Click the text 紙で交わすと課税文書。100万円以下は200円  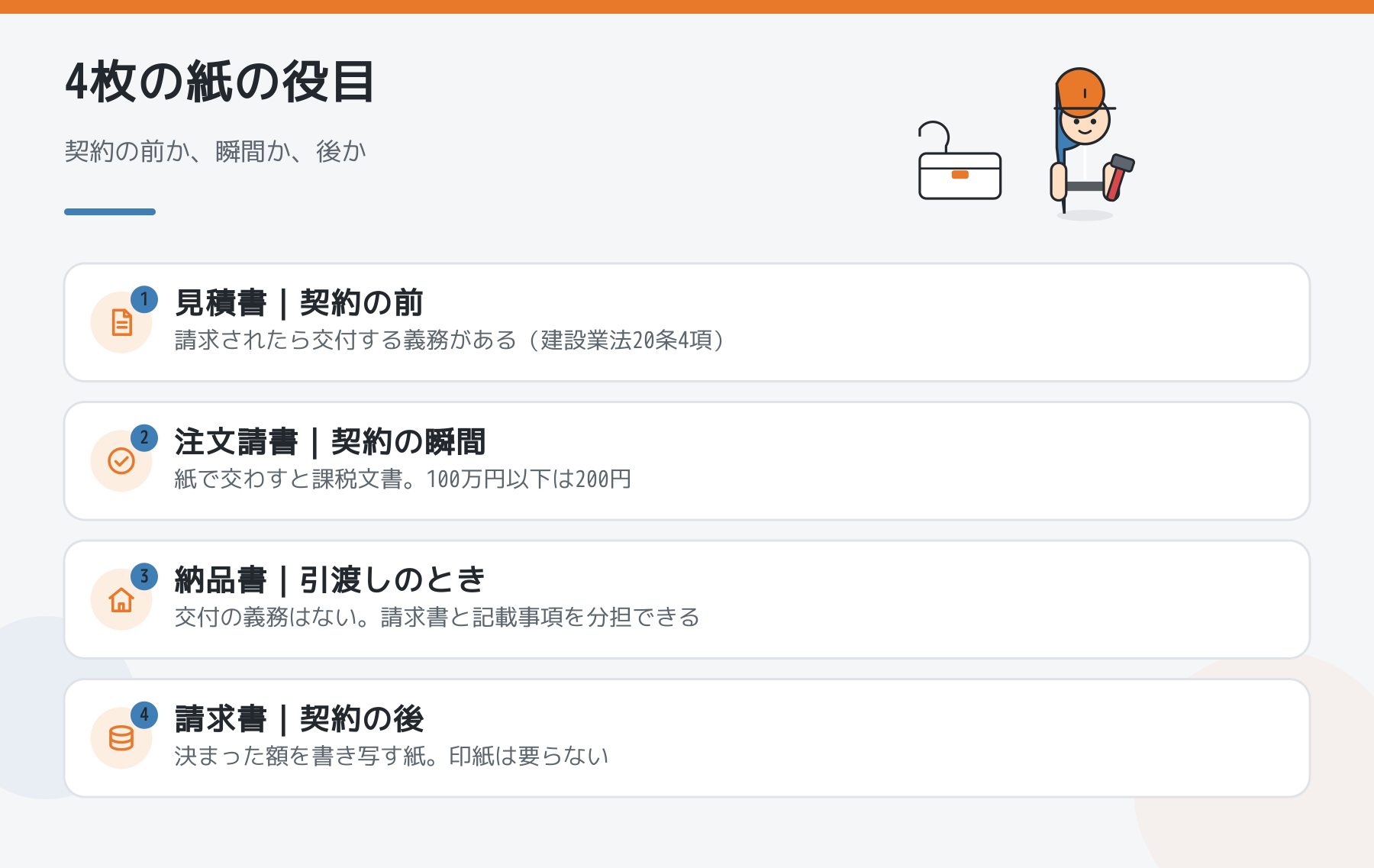[402, 479]
